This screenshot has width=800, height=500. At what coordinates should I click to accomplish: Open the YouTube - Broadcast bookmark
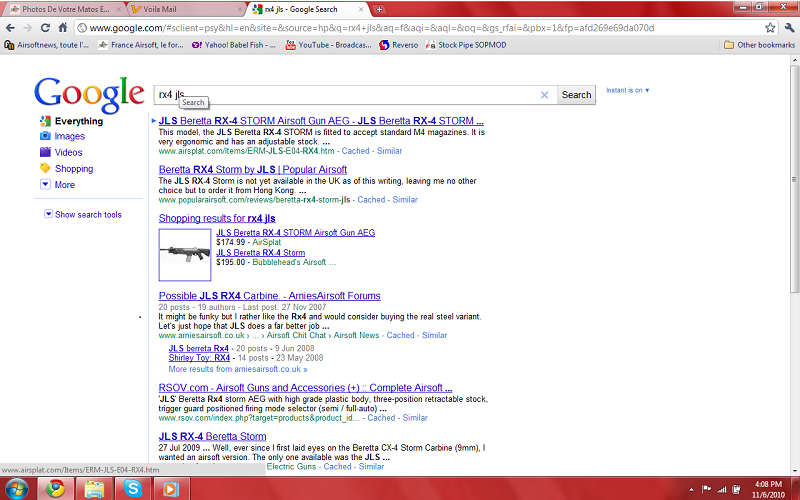tap(329, 45)
